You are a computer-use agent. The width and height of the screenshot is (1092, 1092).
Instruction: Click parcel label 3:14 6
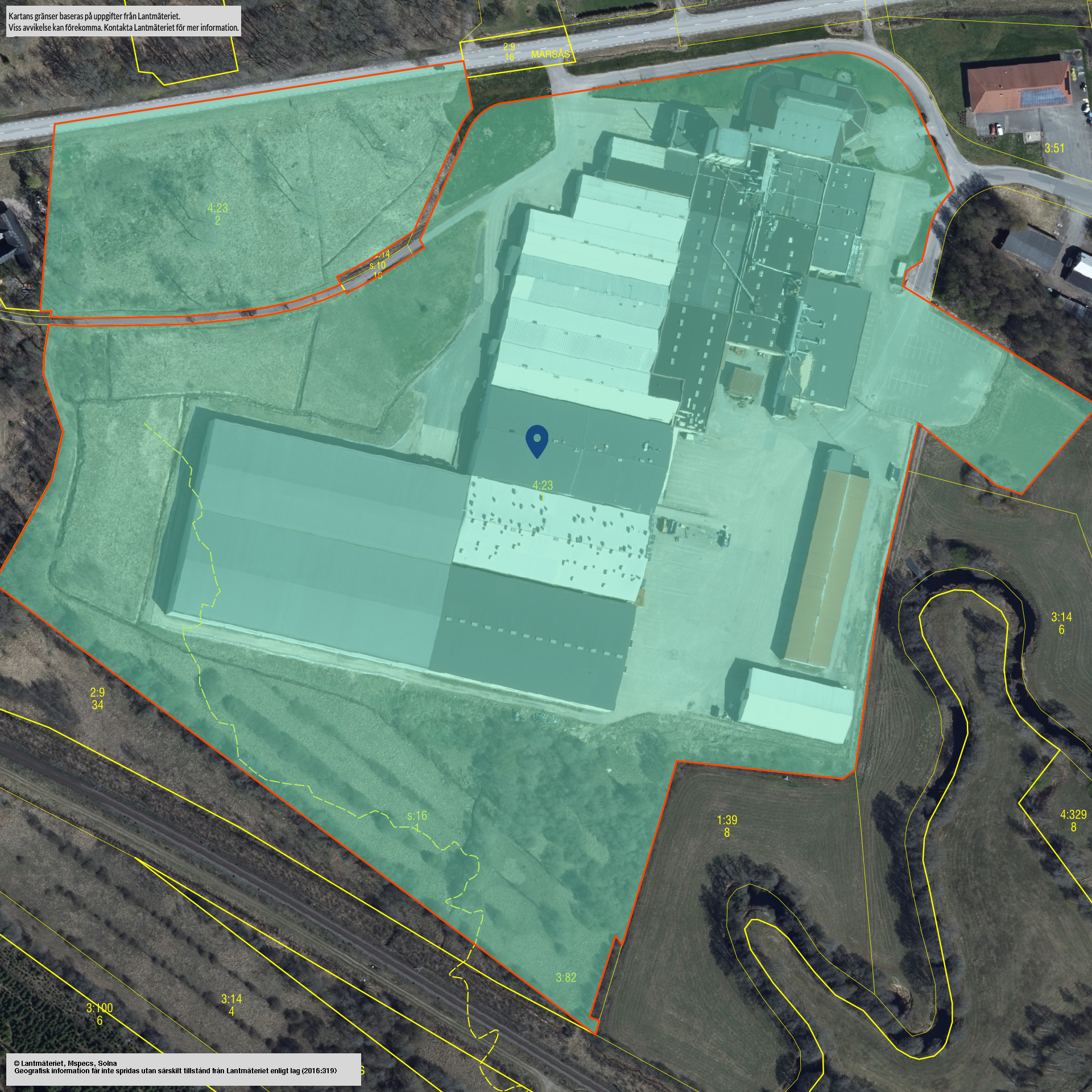(x=1061, y=623)
